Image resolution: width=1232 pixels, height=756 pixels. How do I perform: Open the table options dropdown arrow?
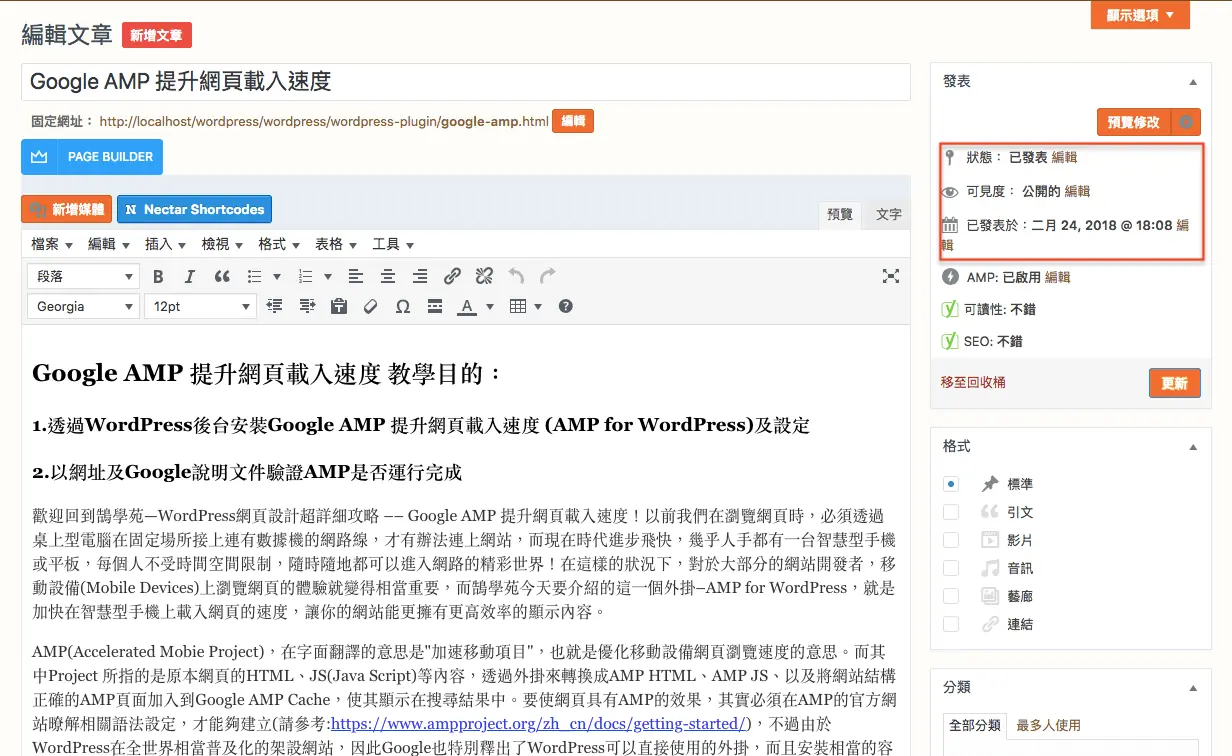point(538,307)
